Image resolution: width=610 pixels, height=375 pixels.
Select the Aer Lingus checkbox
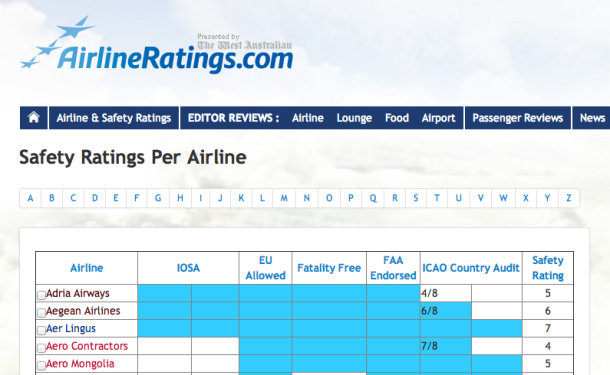pos(41,330)
